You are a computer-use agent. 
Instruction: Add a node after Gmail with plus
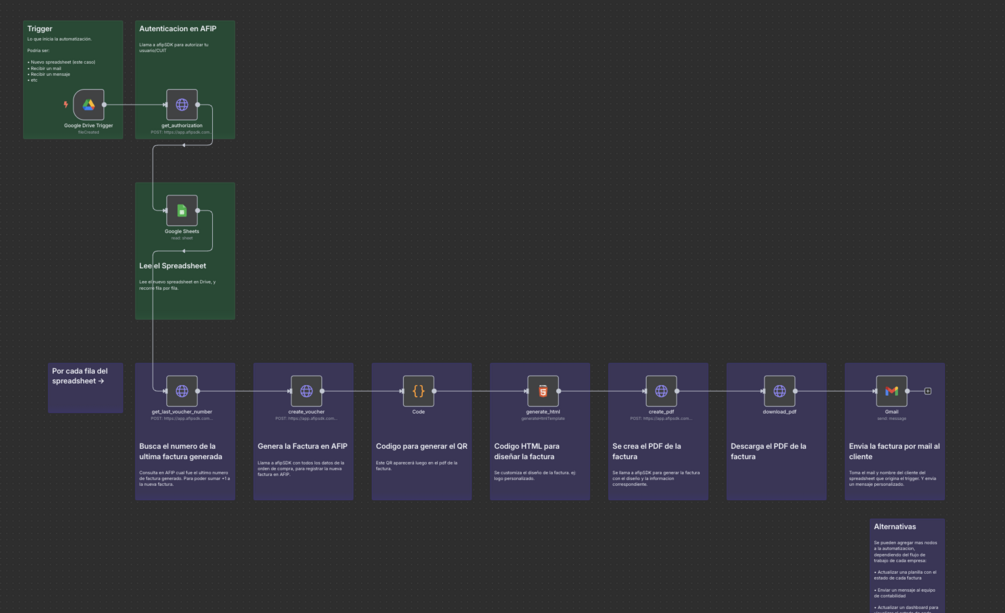pyautogui.click(x=927, y=391)
